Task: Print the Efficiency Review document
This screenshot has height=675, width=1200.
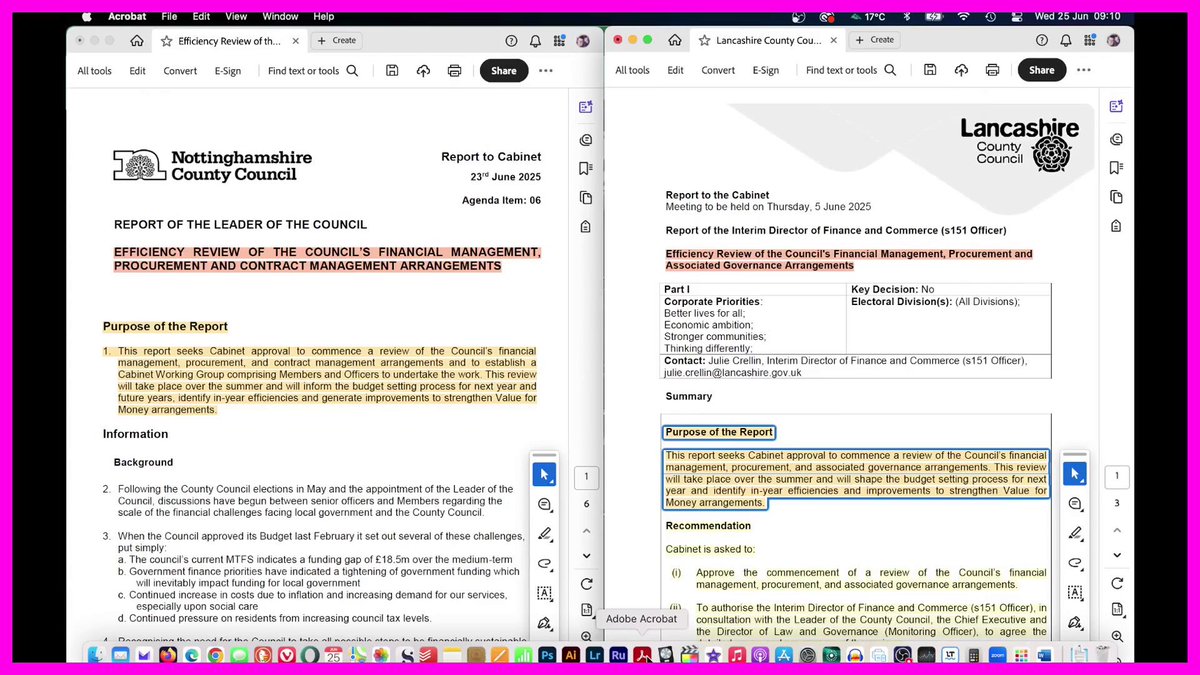Action: [x=454, y=70]
